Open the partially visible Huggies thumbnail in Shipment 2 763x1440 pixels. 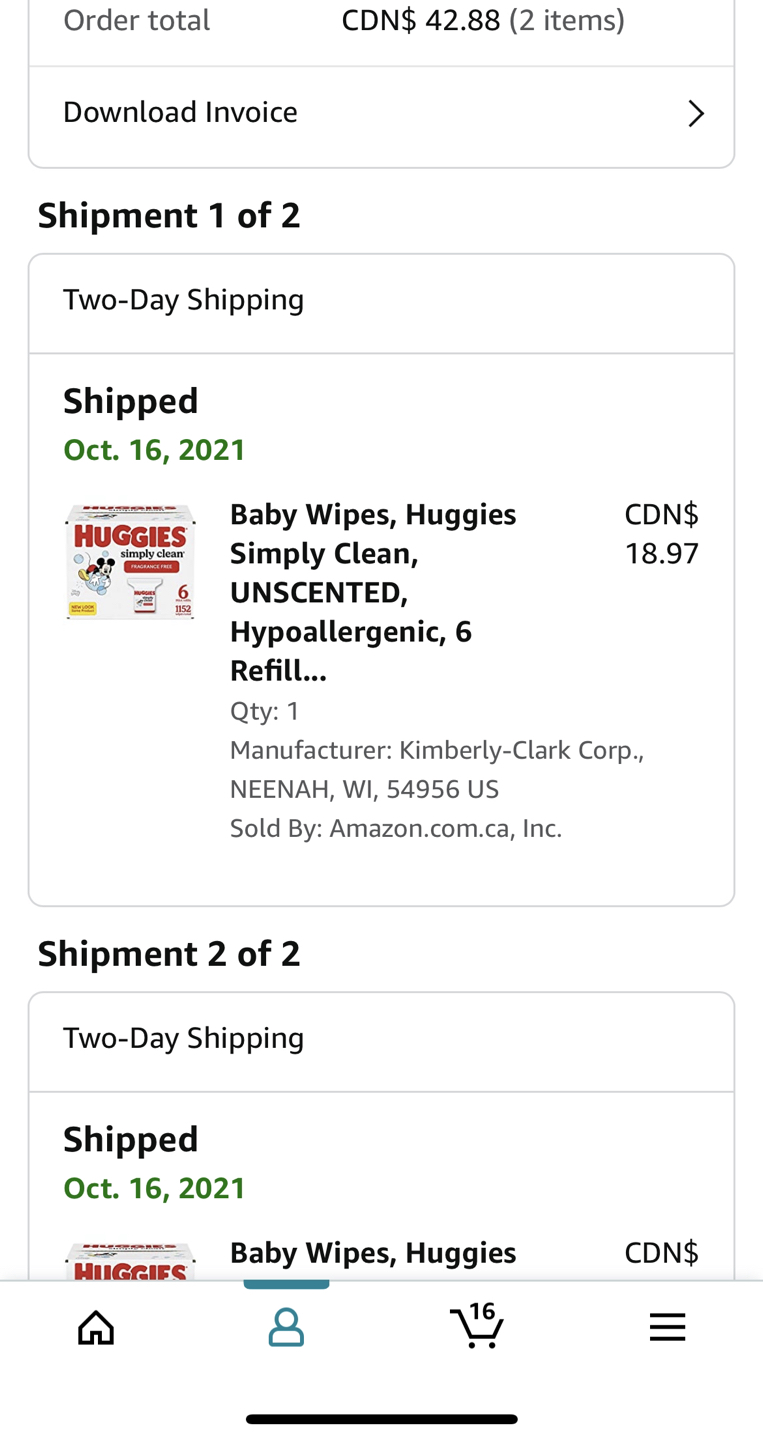pyautogui.click(x=130, y=1261)
